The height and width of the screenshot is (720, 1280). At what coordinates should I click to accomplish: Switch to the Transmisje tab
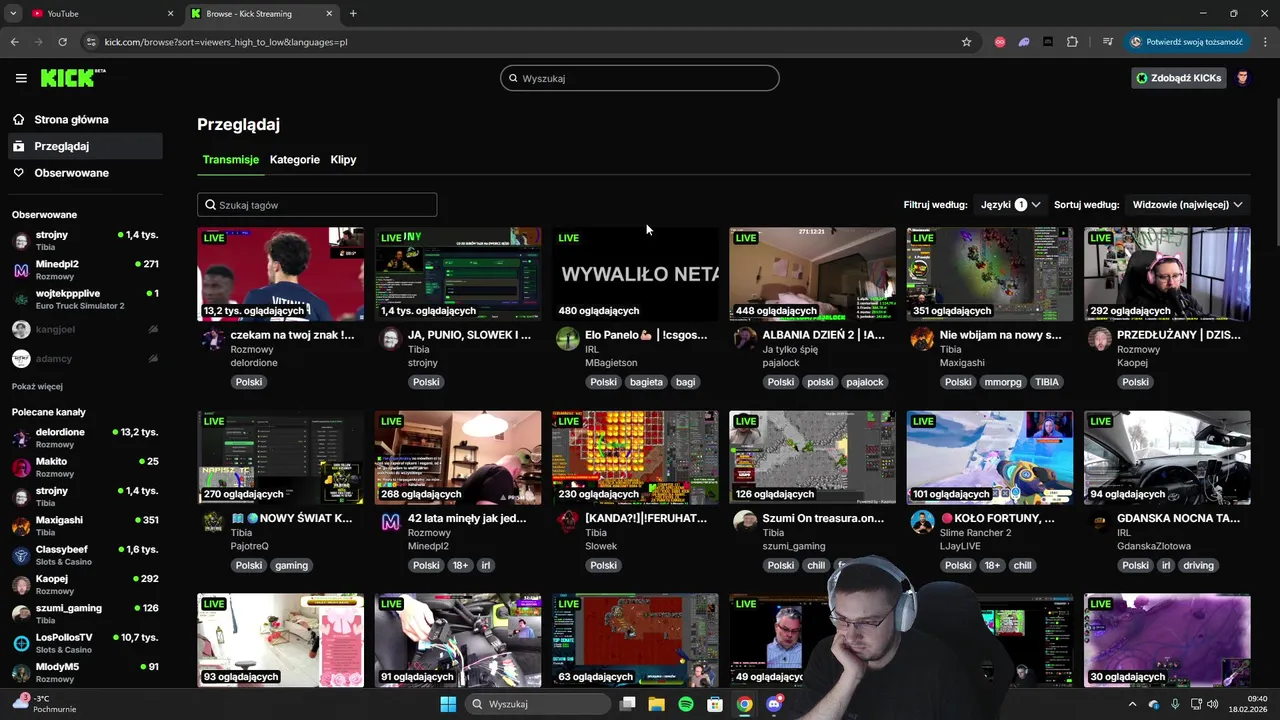tap(230, 160)
